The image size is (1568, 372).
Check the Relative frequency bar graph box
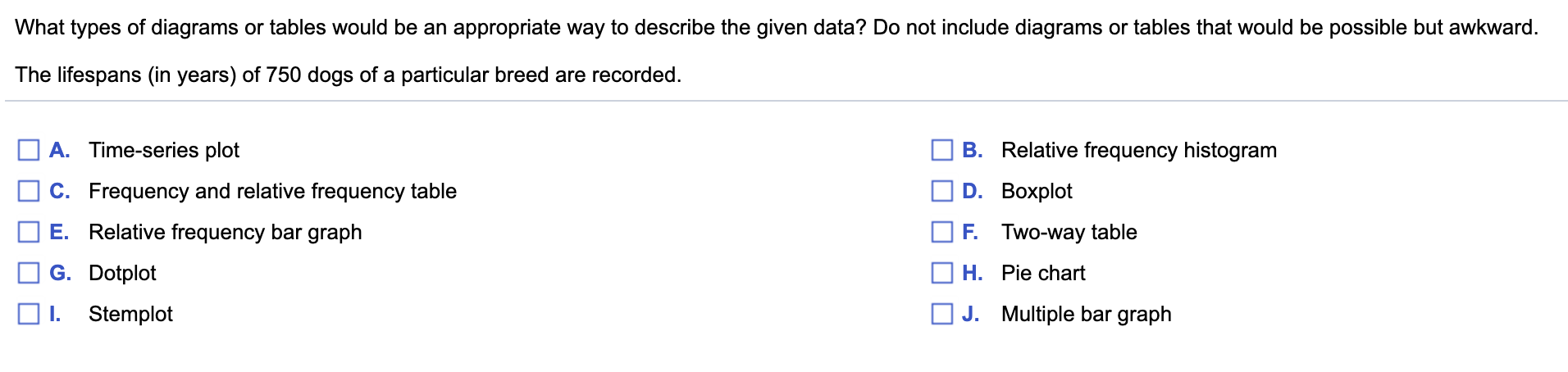[29, 232]
